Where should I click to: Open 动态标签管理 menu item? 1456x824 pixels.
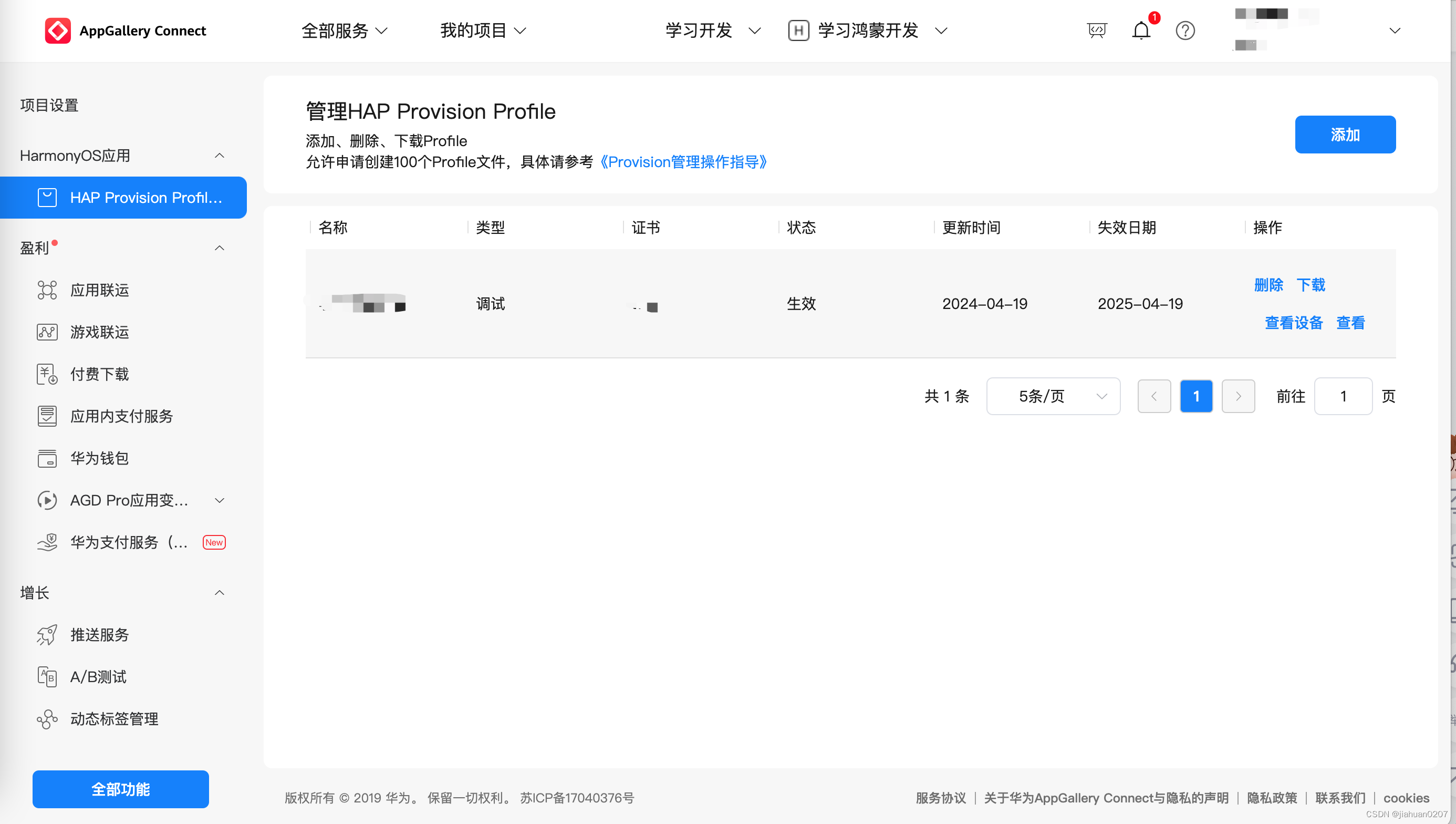[115, 719]
